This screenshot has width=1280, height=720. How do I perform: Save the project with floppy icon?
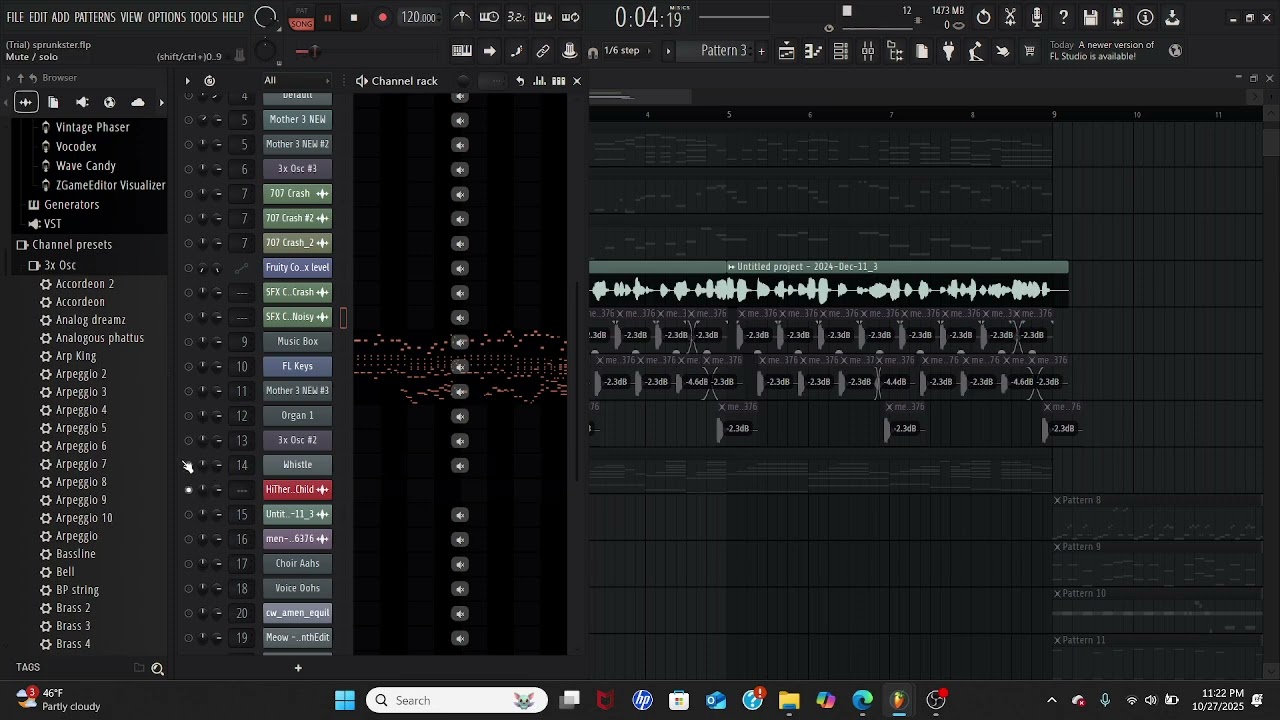click(1091, 17)
